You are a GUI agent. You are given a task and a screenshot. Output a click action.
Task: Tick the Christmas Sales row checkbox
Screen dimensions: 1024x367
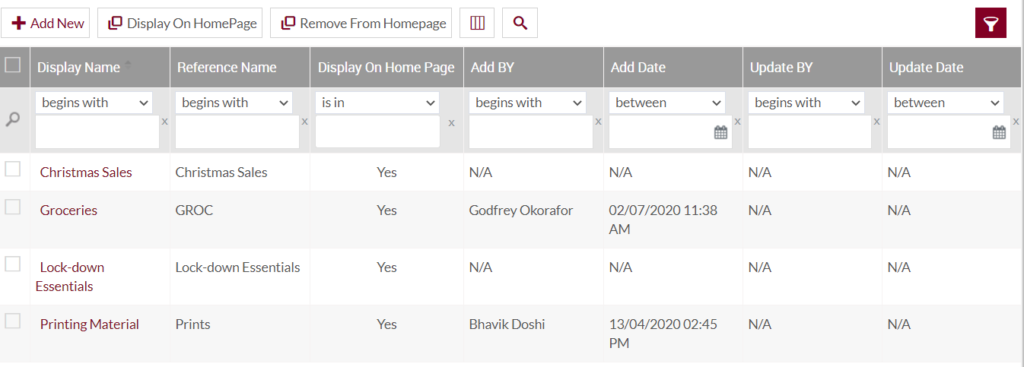pos(12,169)
